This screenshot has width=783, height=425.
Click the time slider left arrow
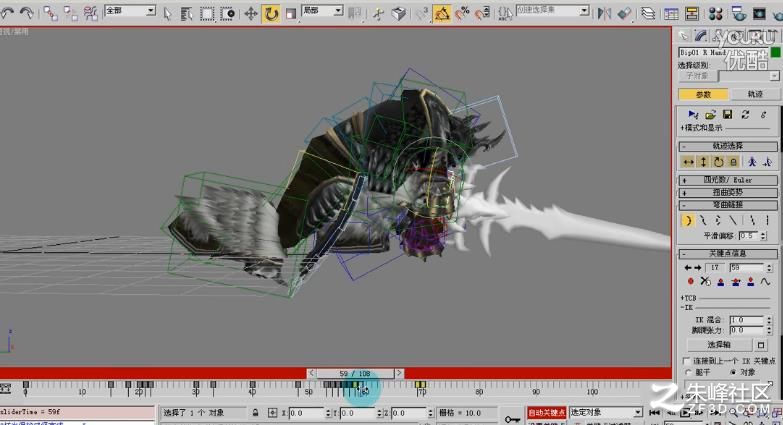coord(311,373)
